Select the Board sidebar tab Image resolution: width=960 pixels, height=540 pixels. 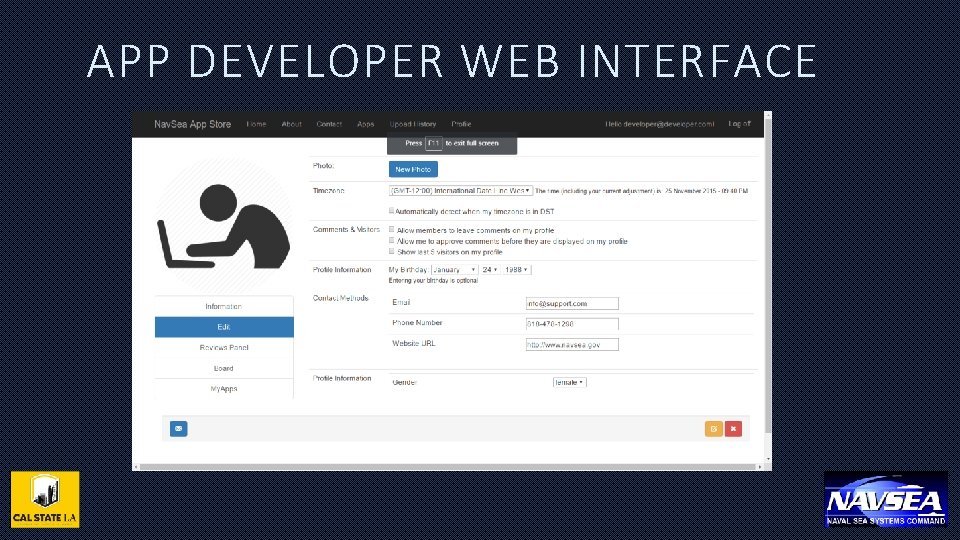224,369
